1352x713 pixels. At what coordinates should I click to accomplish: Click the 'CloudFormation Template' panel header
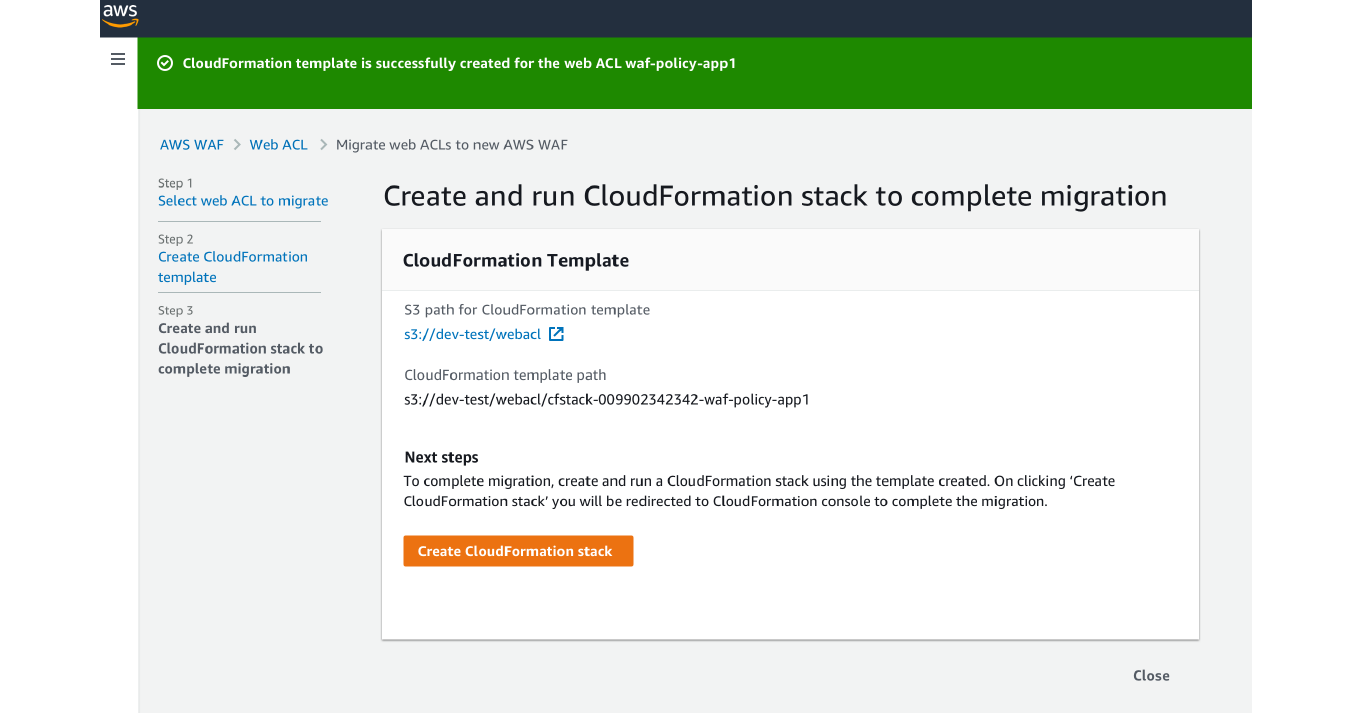[515, 260]
